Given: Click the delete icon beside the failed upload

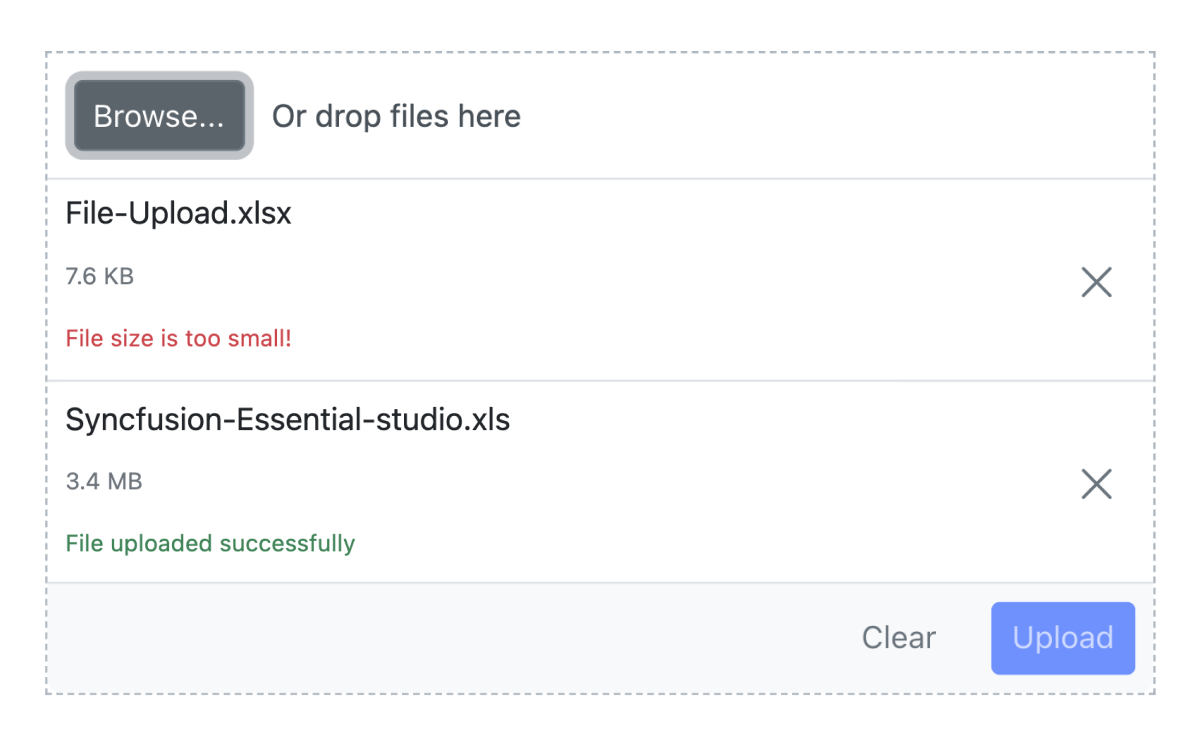Looking at the screenshot, I should (1096, 282).
